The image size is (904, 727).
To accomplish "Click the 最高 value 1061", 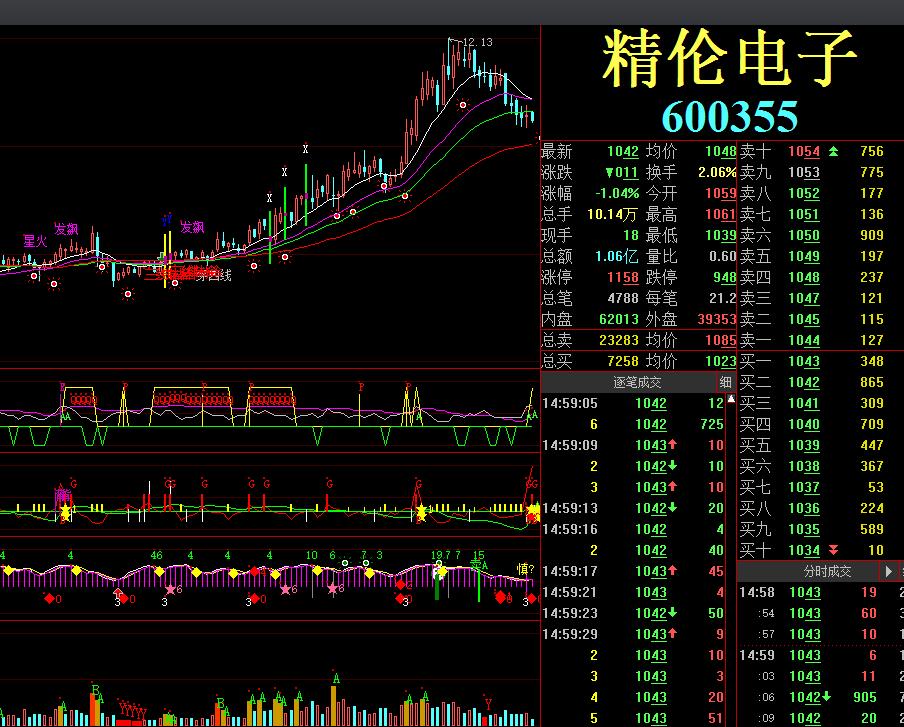I will coord(721,214).
